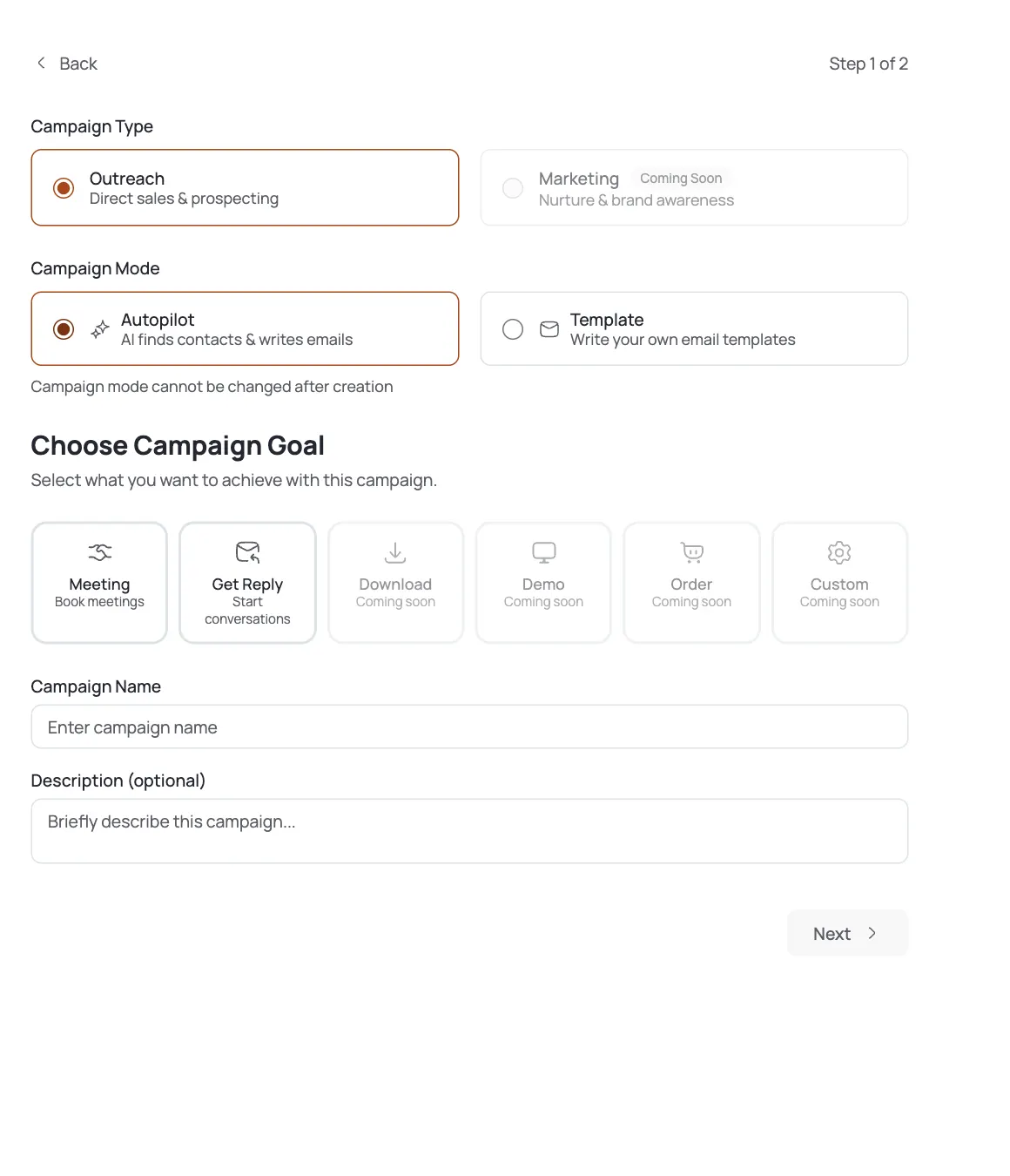Click the Meeting handshake icon

click(x=100, y=552)
